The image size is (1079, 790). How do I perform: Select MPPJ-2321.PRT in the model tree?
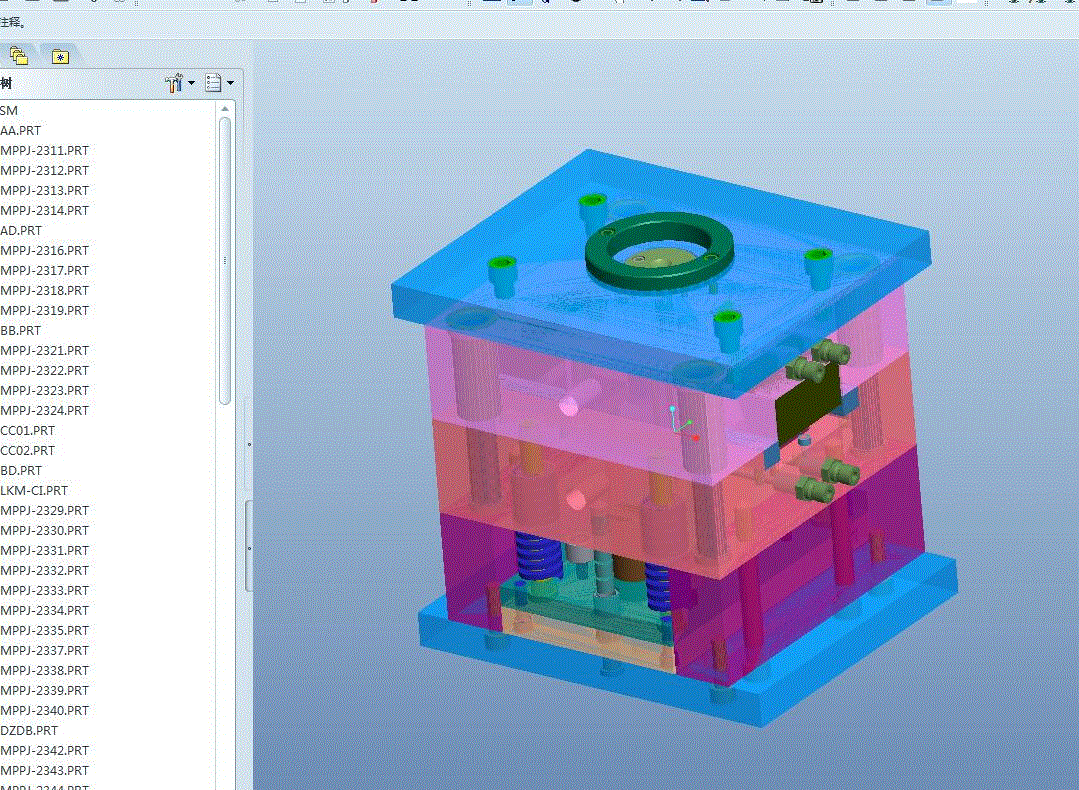(45, 350)
